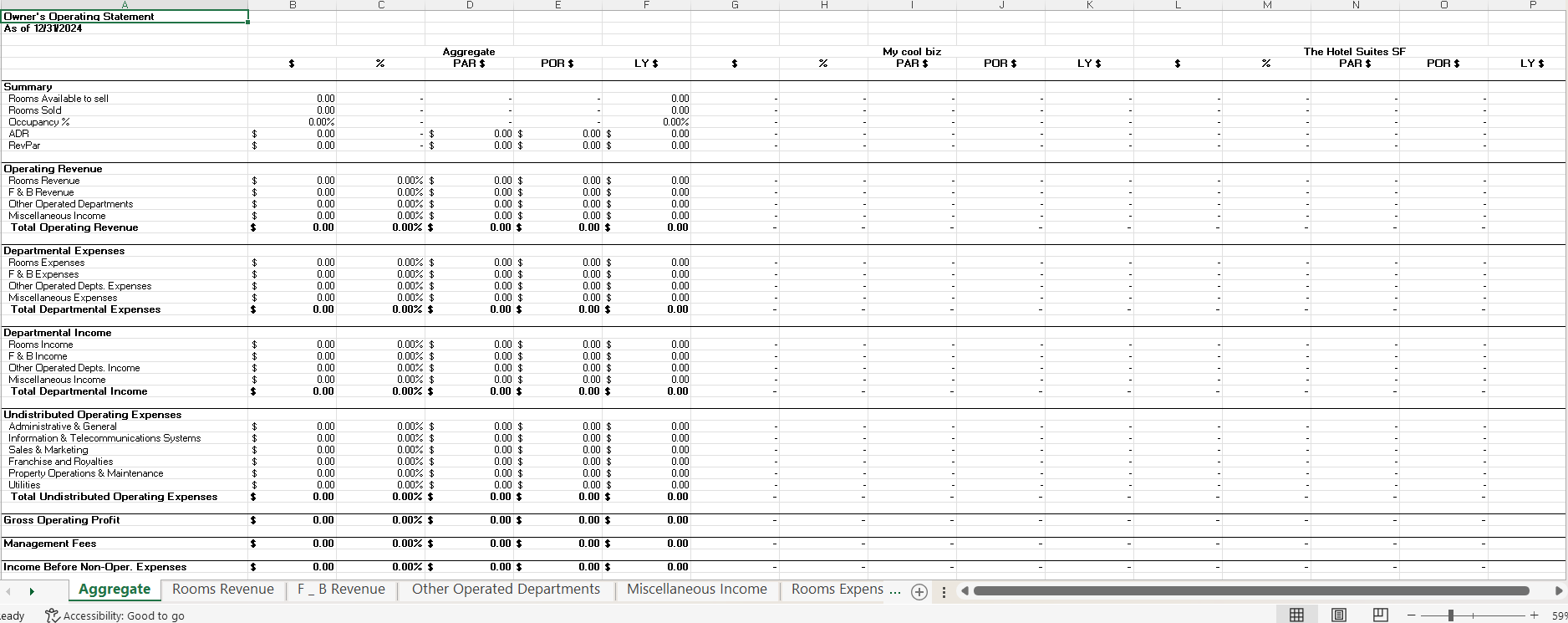1568x623 pixels.
Task: Select column B header
Action: tap(293, 5)
